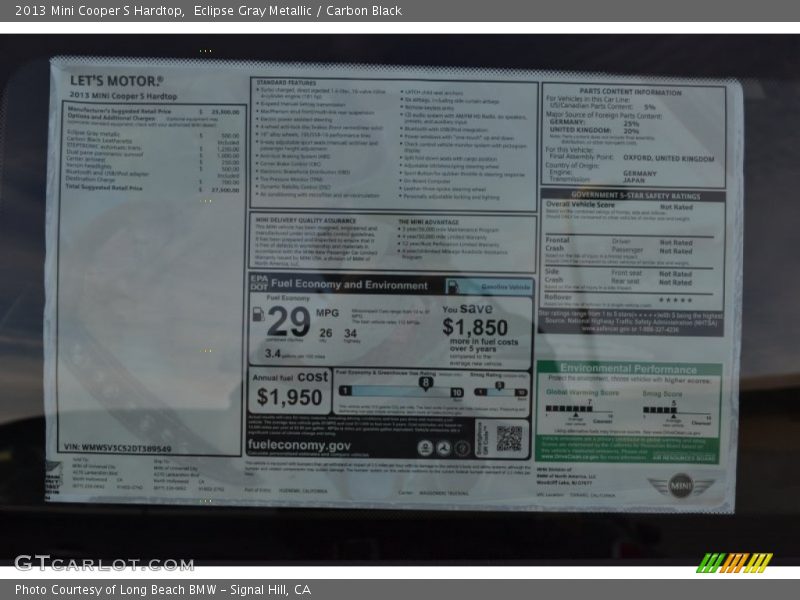Click the 'Eclipse Gray Metallic / Carbon Black' caption
Viewport: 800px width, 600px height.
[x=298, y=11]
